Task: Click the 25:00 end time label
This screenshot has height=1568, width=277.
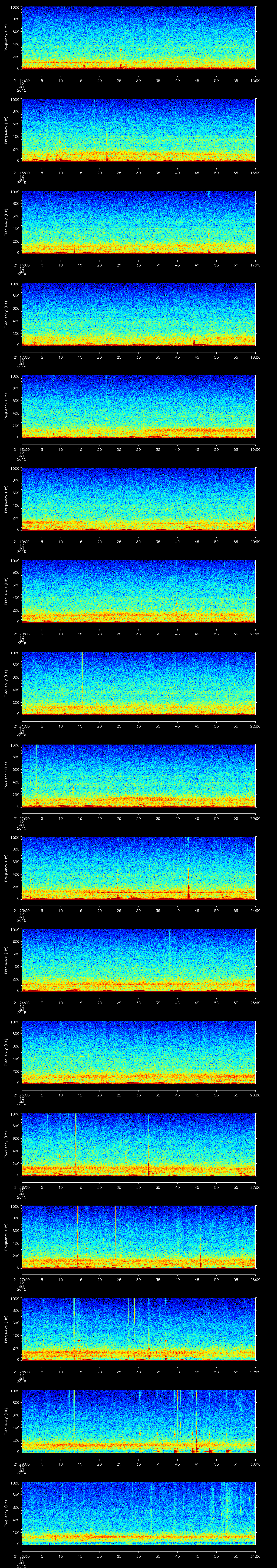Action: (255, 1003)
